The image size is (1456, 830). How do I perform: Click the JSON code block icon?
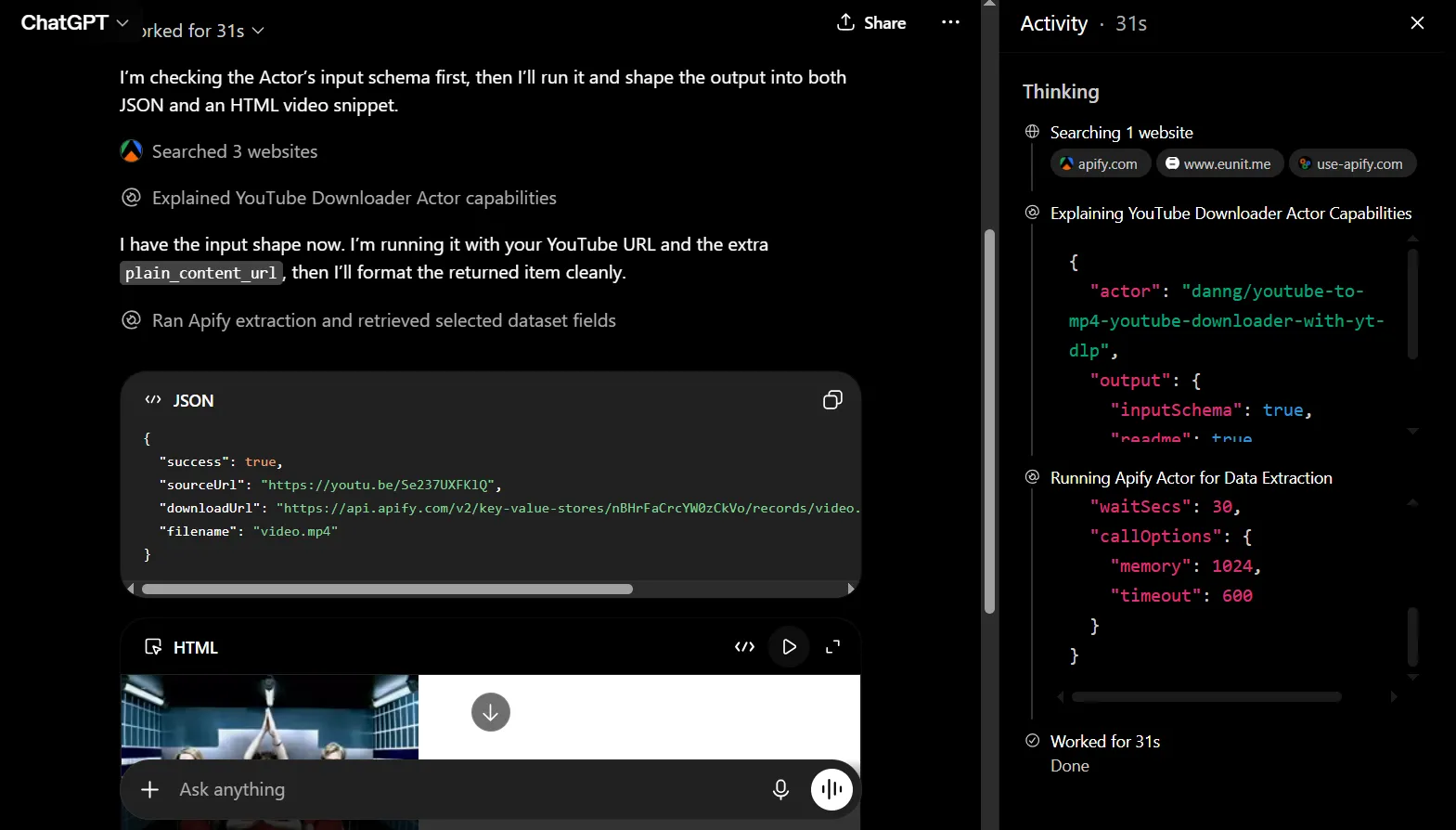[153, 400]
